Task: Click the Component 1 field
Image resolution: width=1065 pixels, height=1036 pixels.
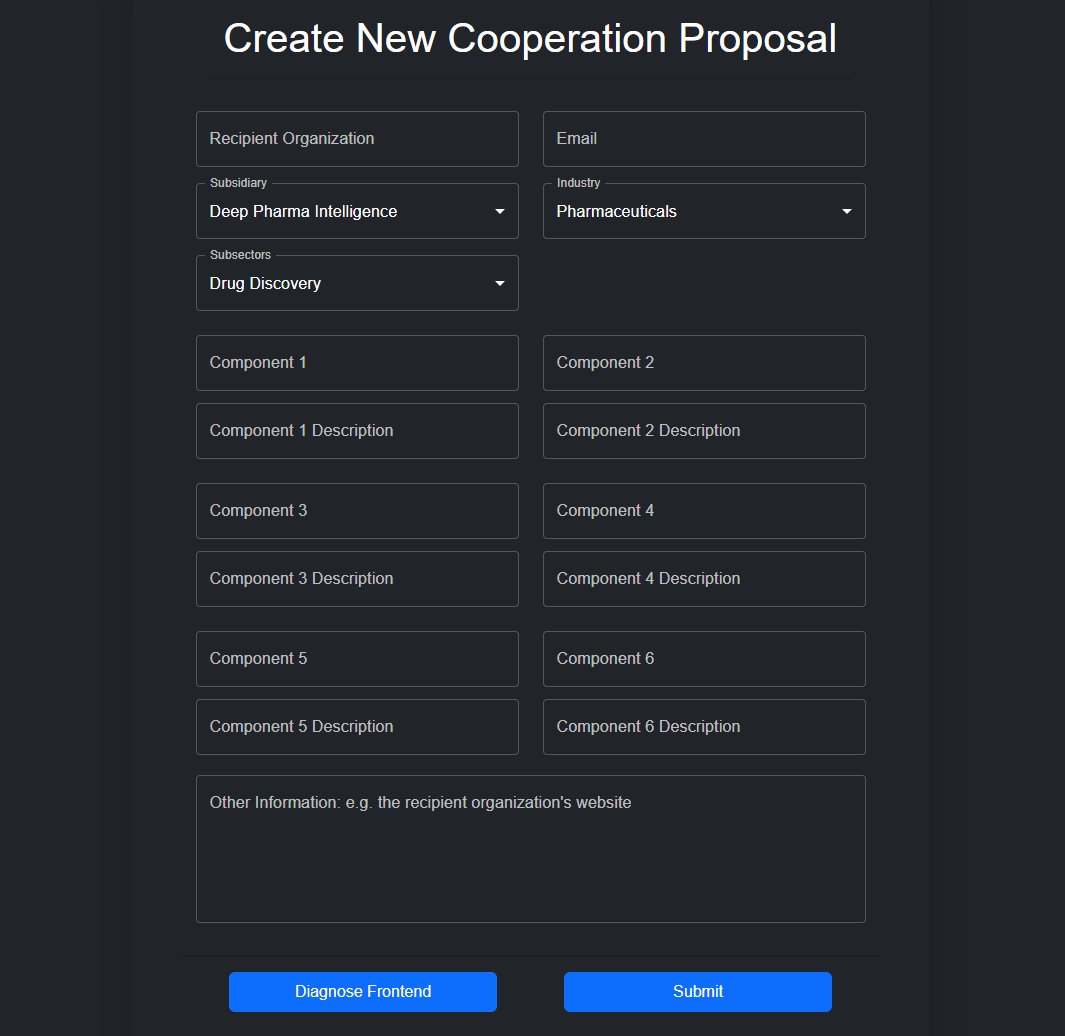Action: tap(357, 363)
